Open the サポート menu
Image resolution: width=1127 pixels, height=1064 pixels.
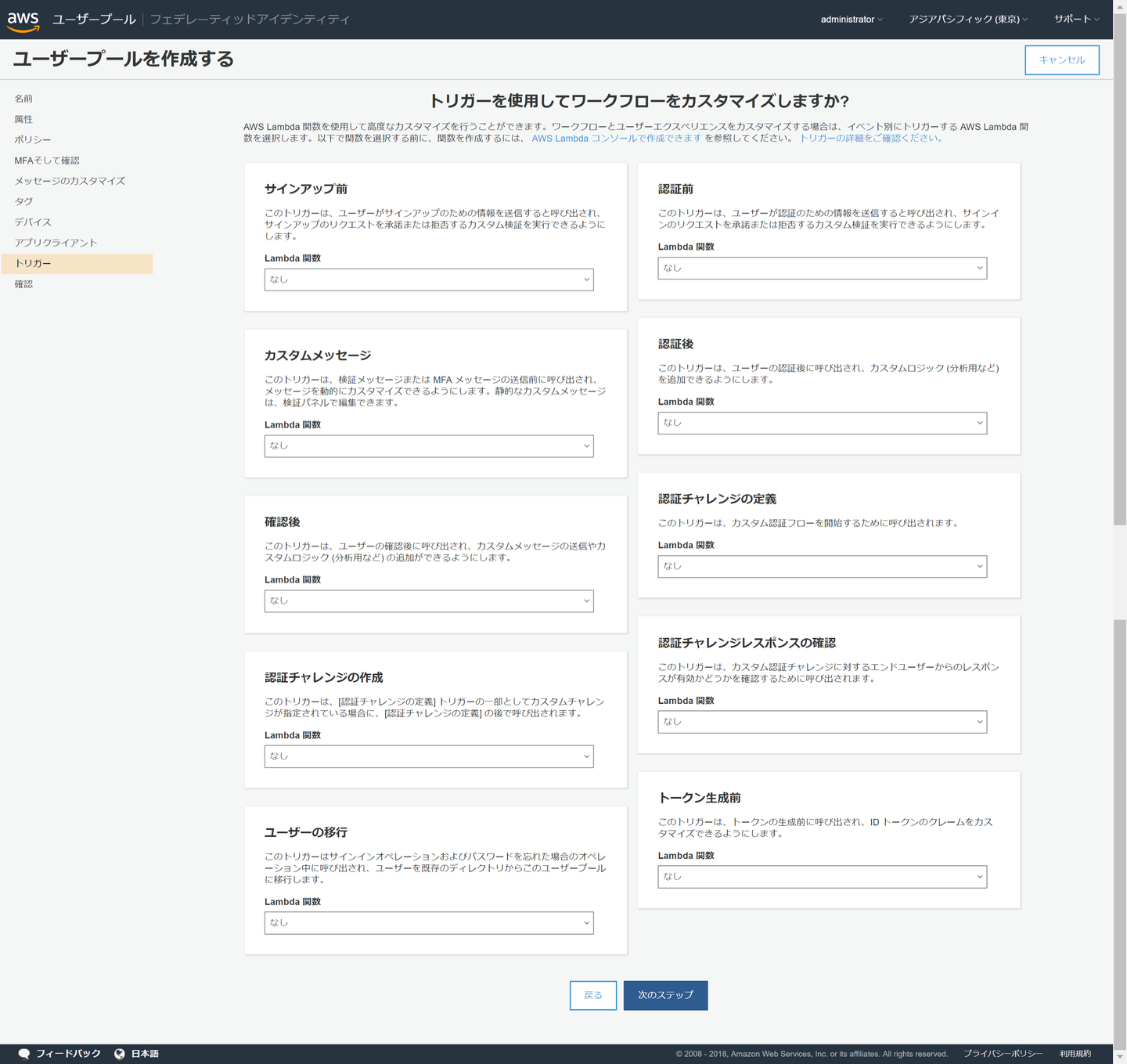pyautogui.click(x=1076, y=20)
